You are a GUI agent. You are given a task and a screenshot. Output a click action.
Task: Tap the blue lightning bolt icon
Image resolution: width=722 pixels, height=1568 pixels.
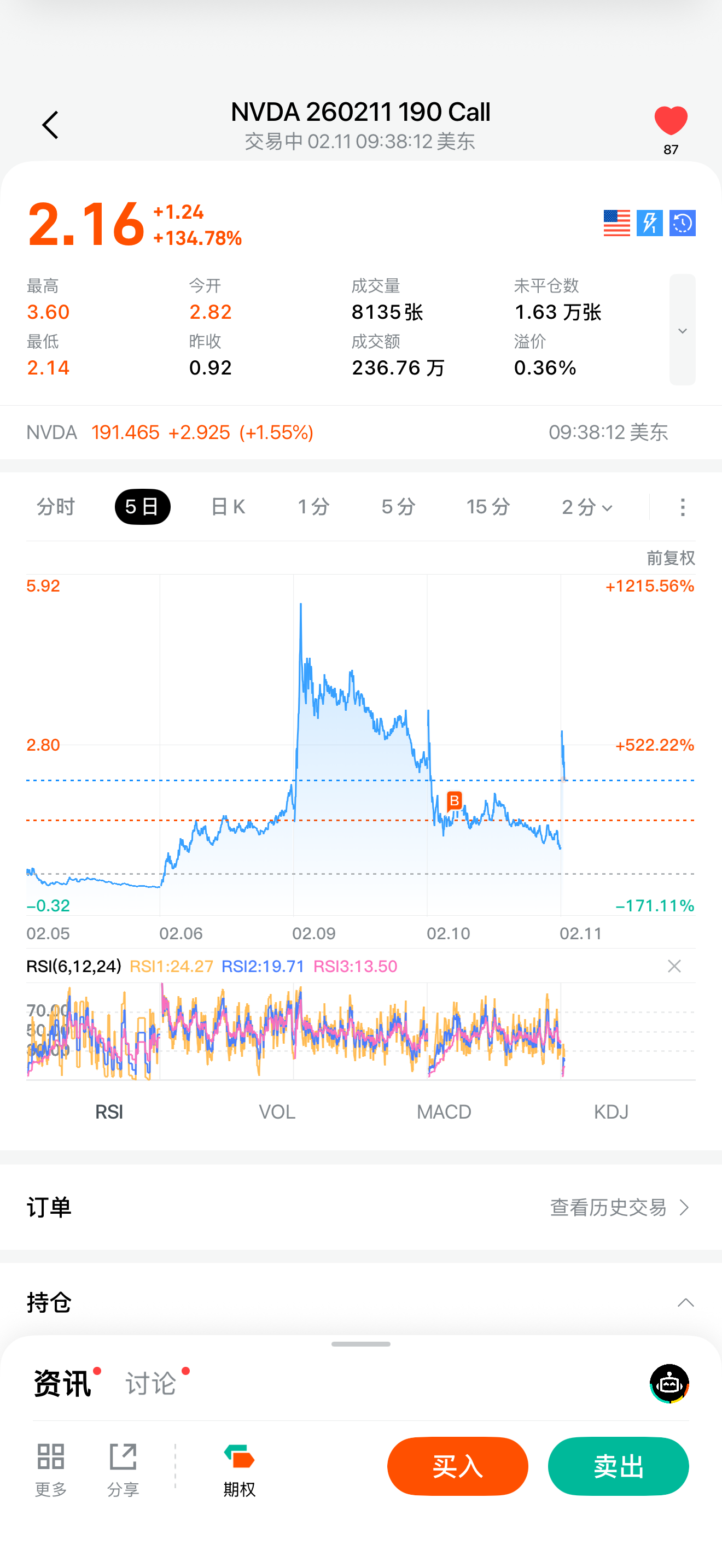(x=650, y=223)
